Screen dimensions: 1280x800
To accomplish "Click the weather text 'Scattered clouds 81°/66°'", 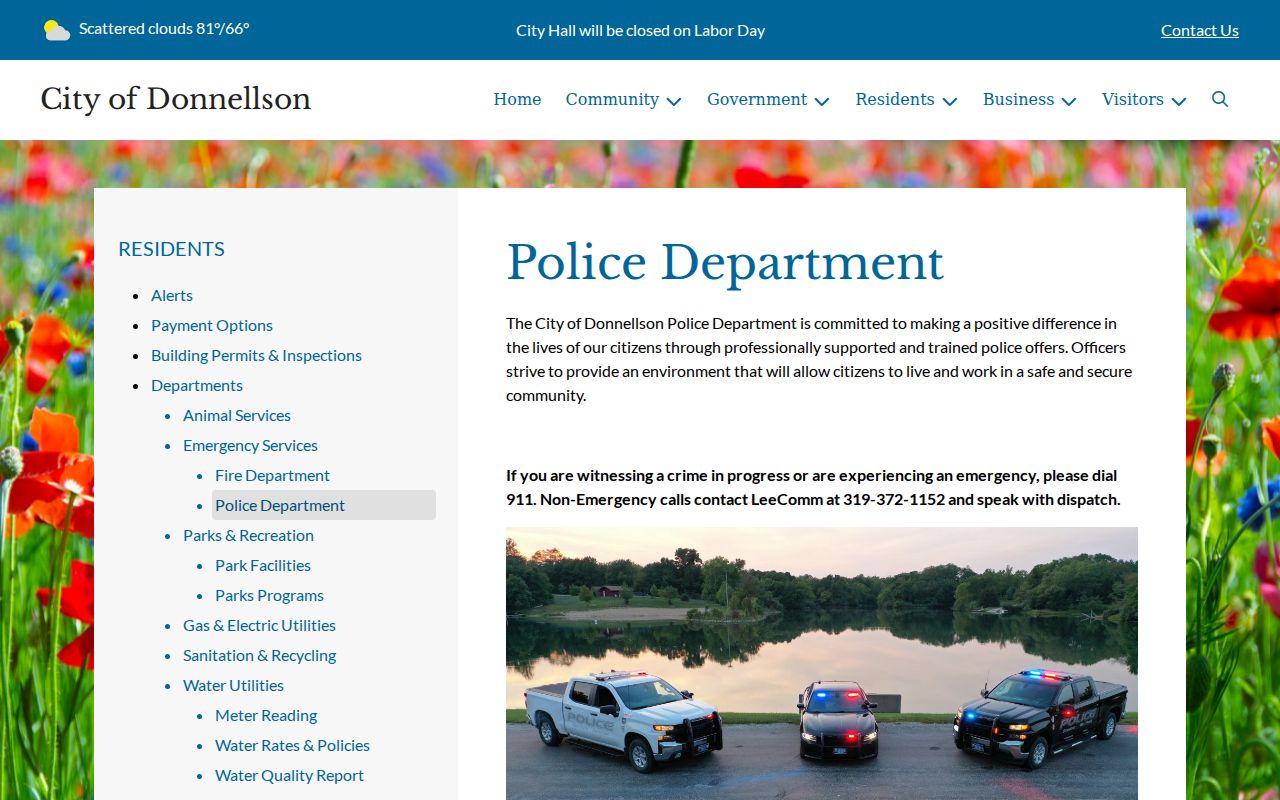I will click(x=164, y=28).
